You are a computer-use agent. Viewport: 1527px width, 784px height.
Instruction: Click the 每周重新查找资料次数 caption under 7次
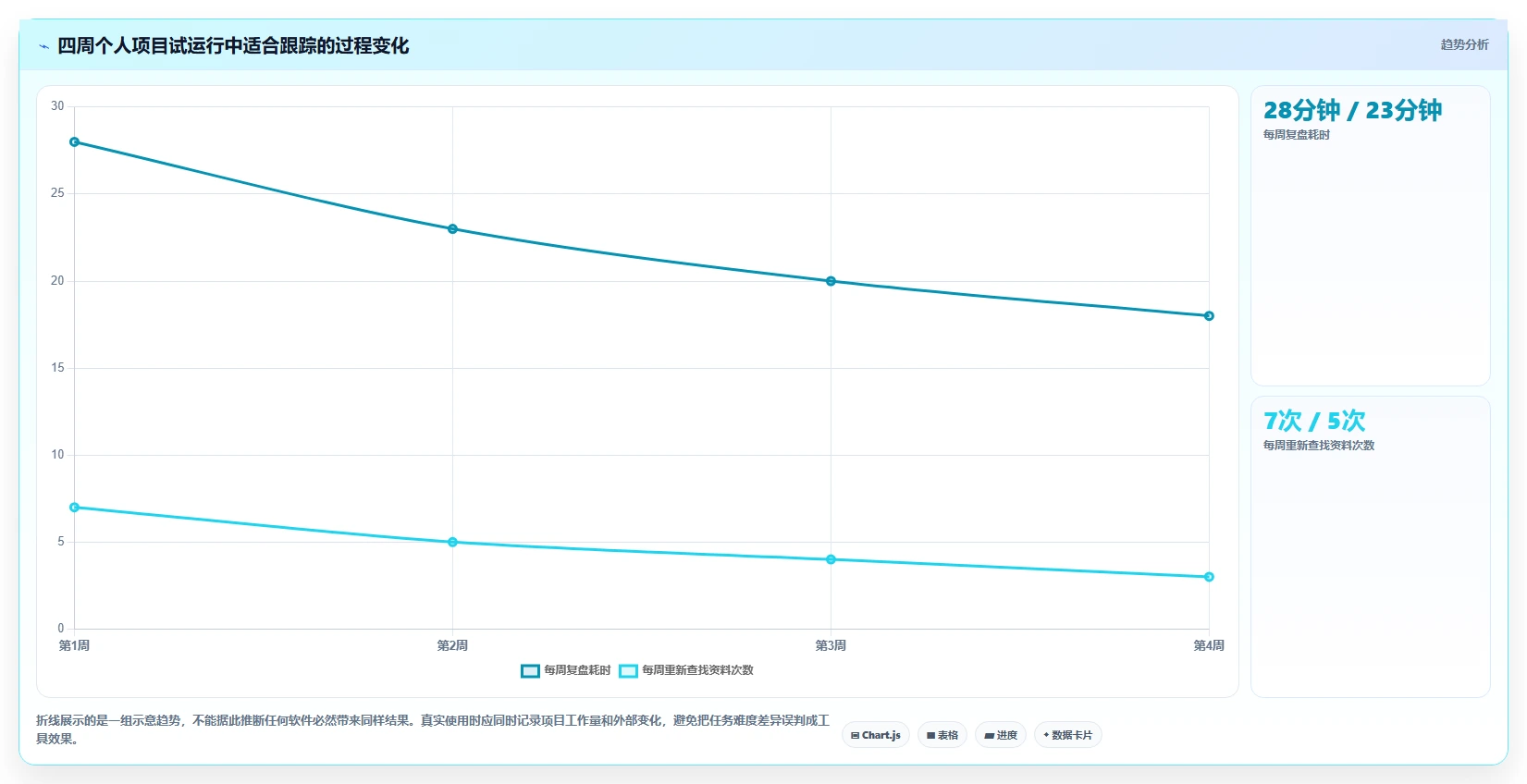[x=1319, y=446]
